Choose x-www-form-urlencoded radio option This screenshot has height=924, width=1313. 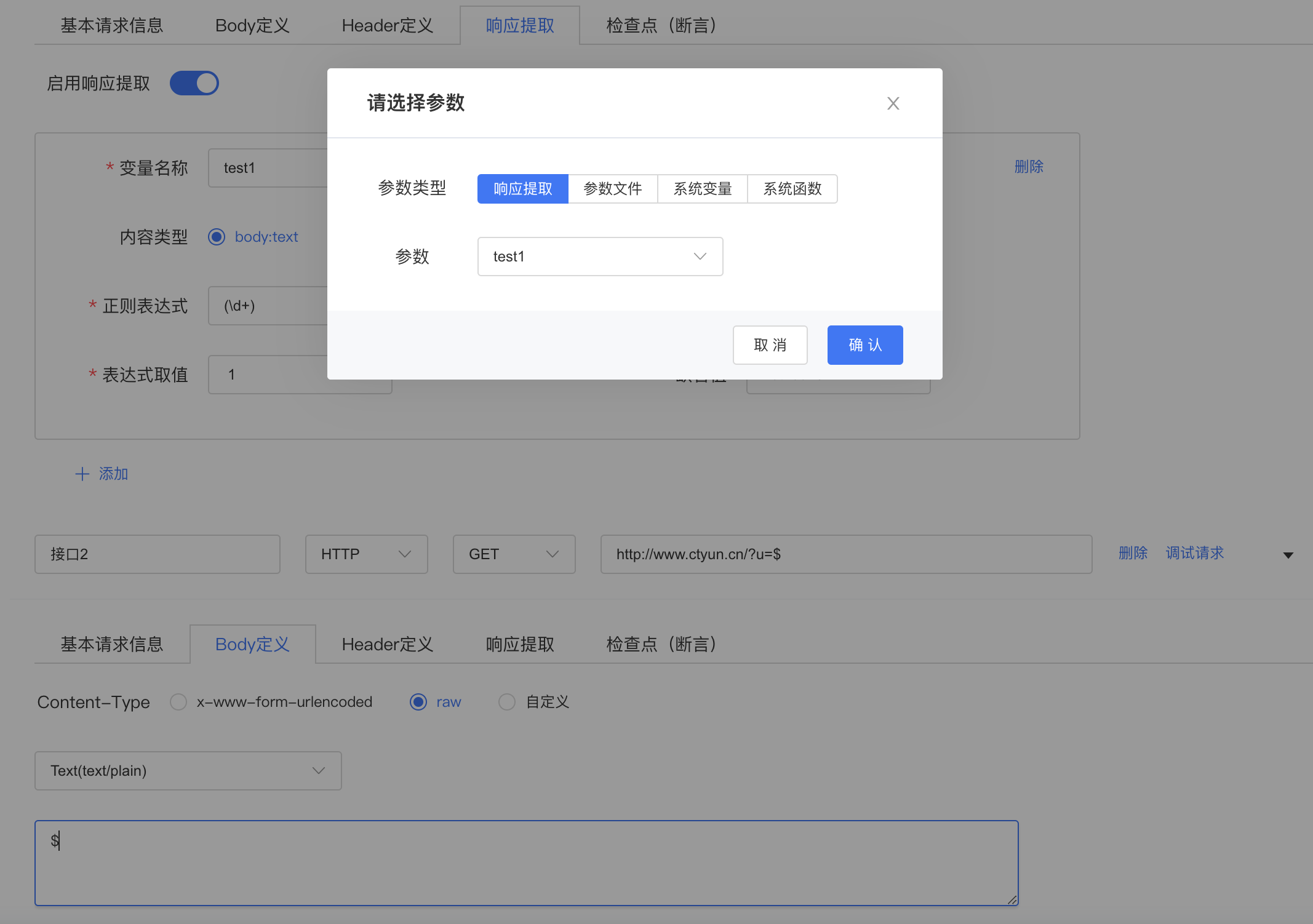tap(178, 702)
